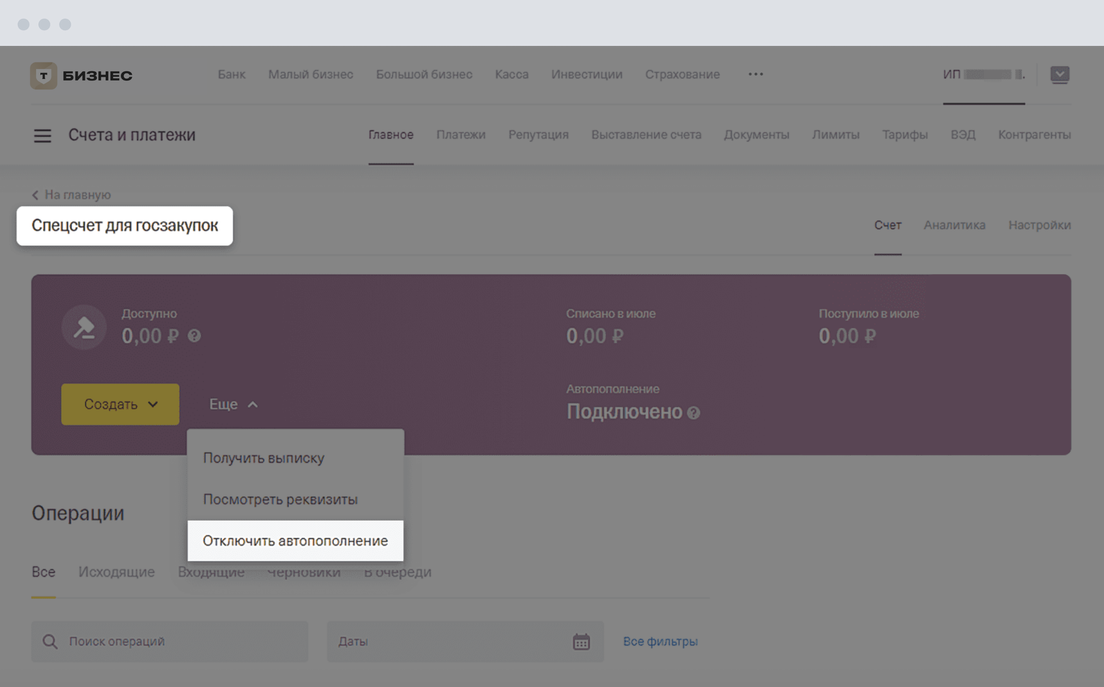Expand the Создать dropdown button
1104x687 pixels.
(120, 404)
